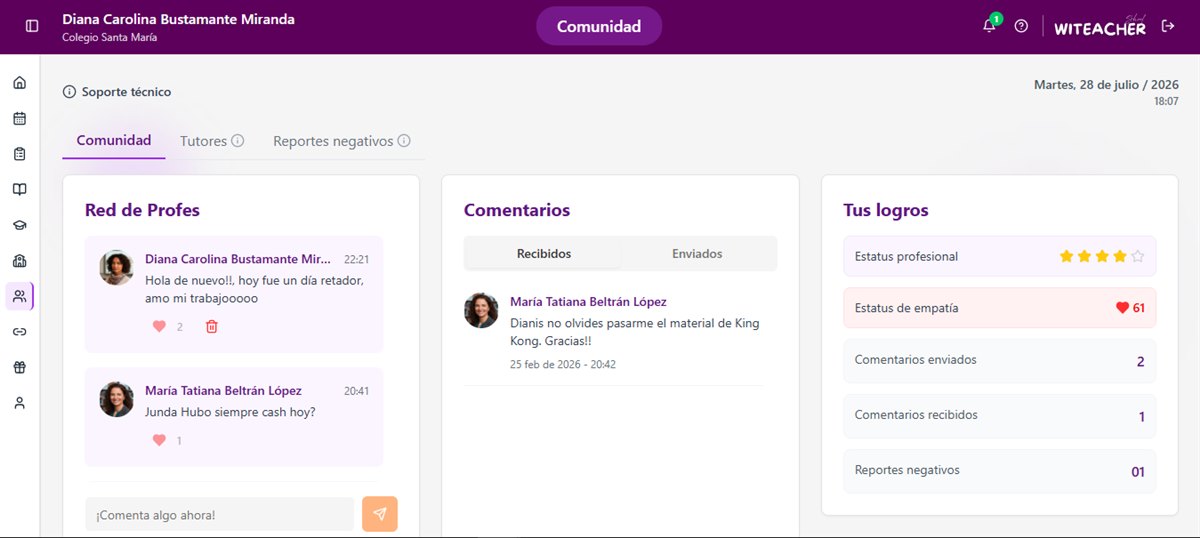Go to Home in sidebar
1200x538 pixels.
pyautogui.click(x=19, y=82)
